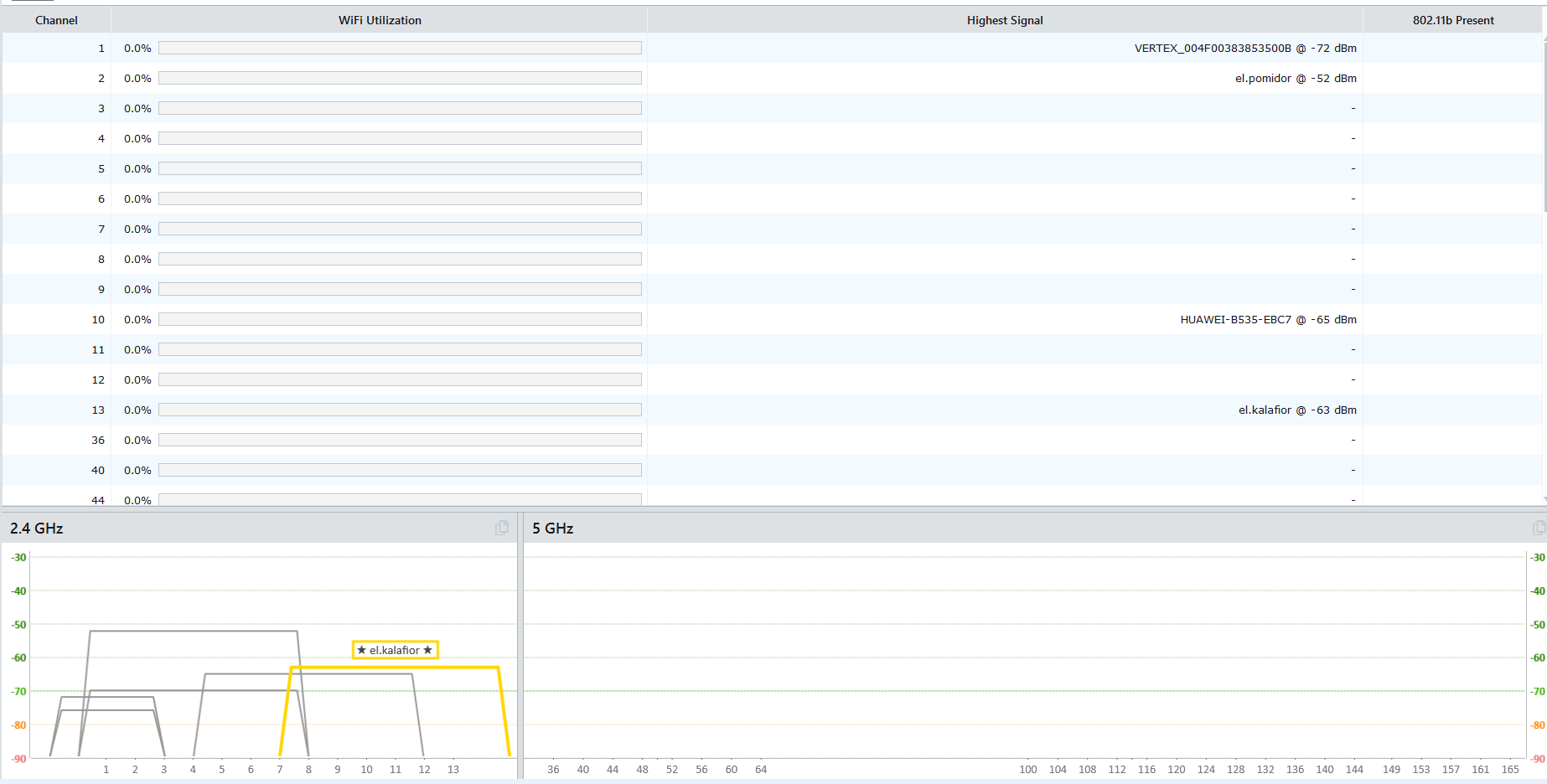Image resolution: width=1547 pixels, height=784 pixels.
Task: Click channel number 40 in the table
Action: coord(98,470)
